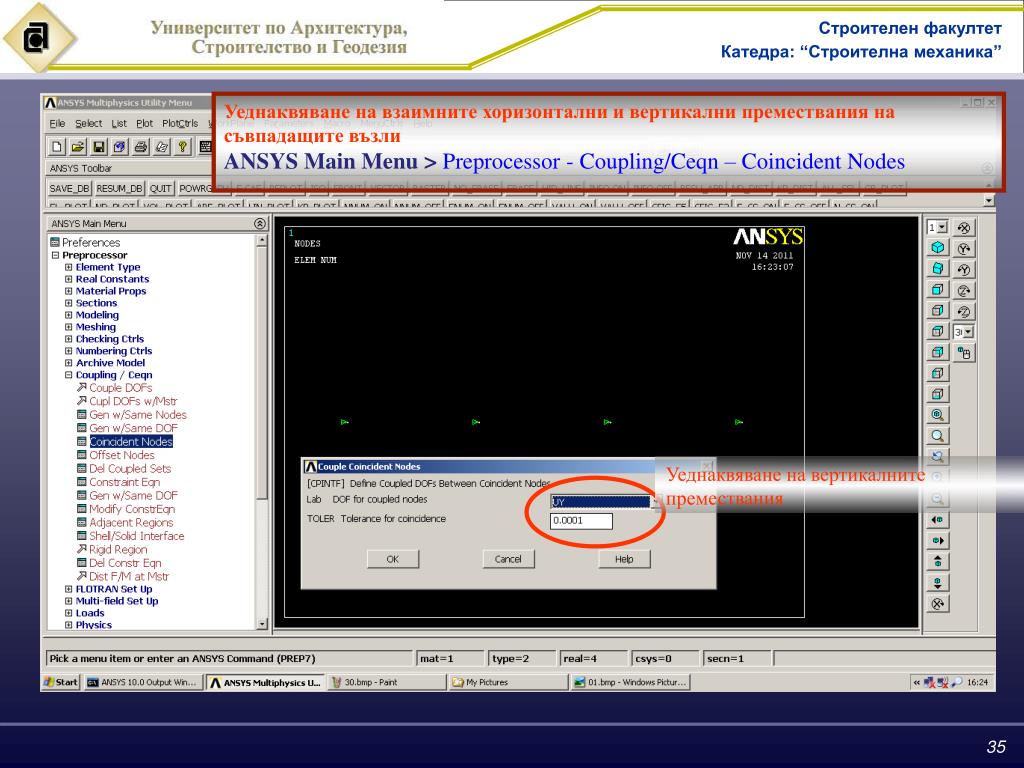This screenshot has width=1024, height=768.
Task: Click Cancel in Couple Coincident Nodes dialog
Action: click(508, 559)
